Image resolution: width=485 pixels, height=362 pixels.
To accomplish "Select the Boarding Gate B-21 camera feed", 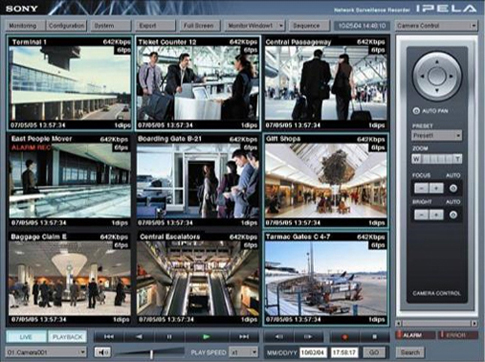I will (198, 180).
